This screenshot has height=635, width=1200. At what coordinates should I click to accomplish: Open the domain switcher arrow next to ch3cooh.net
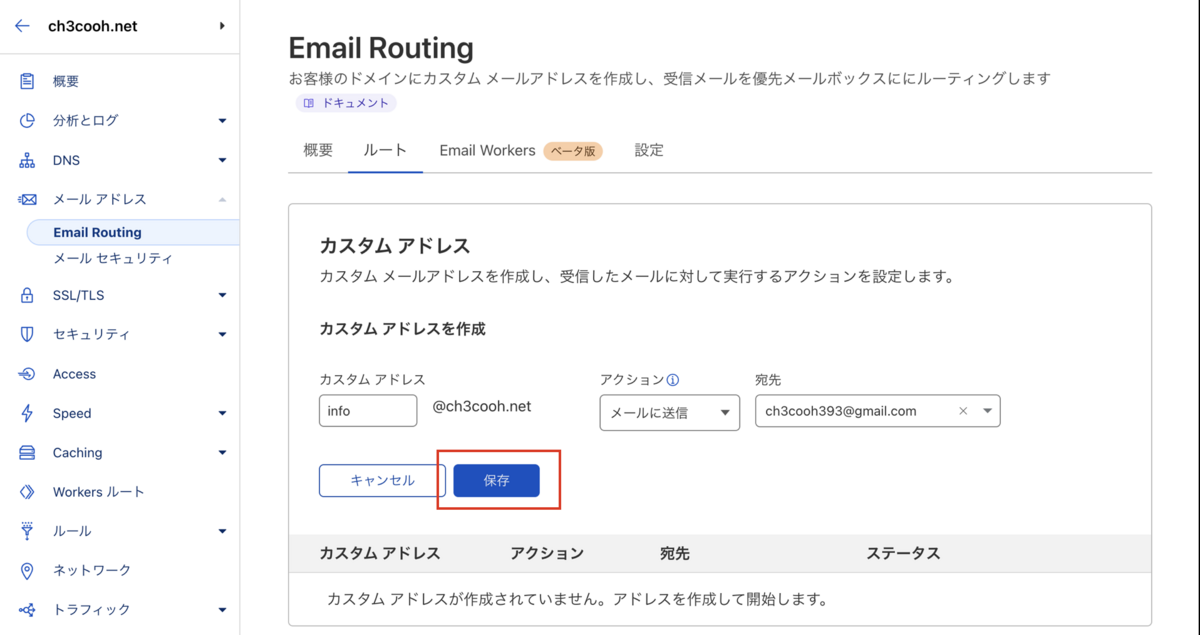[x=222, y=26]
